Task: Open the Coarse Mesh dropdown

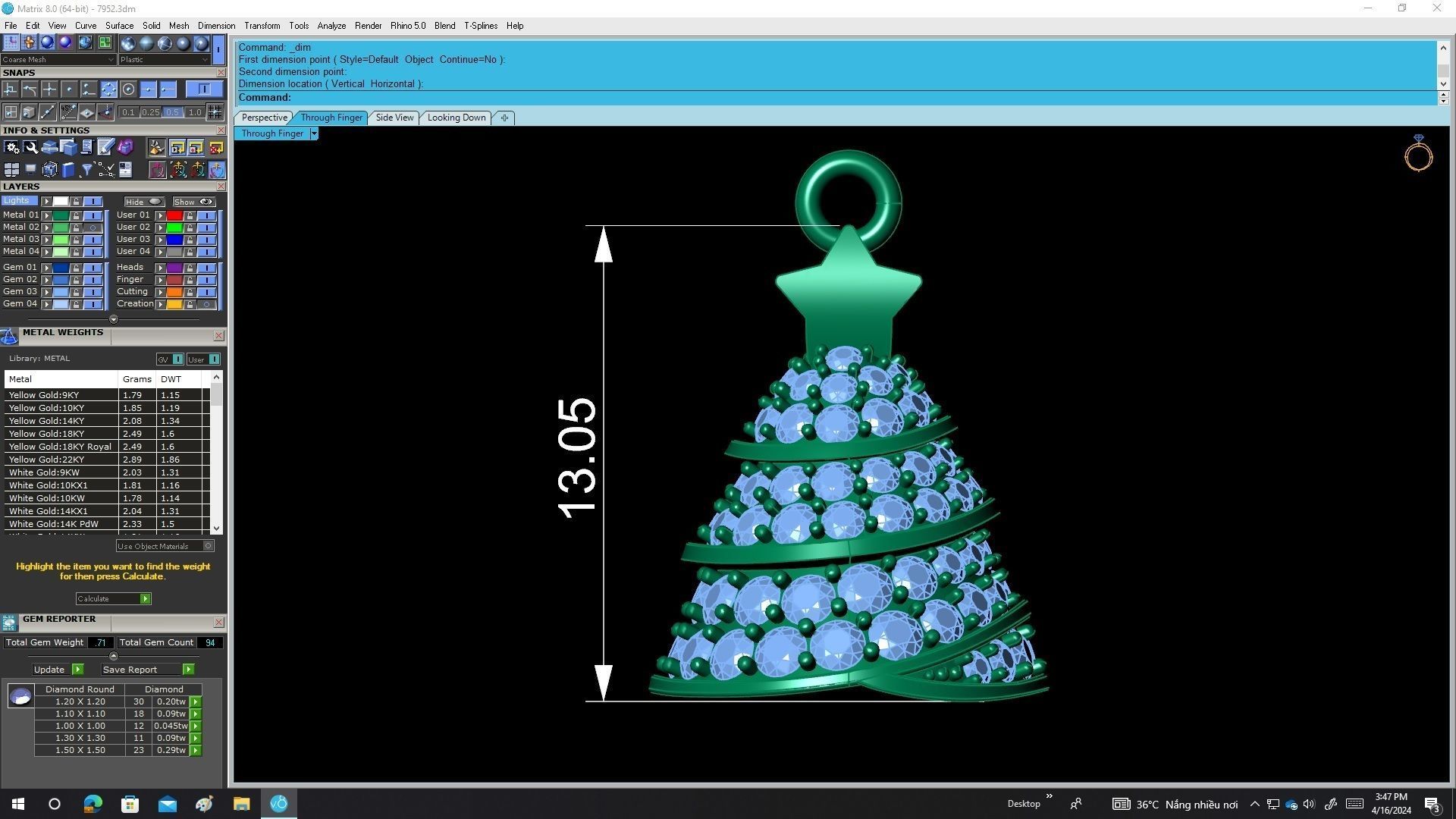Action: (58, 59)
